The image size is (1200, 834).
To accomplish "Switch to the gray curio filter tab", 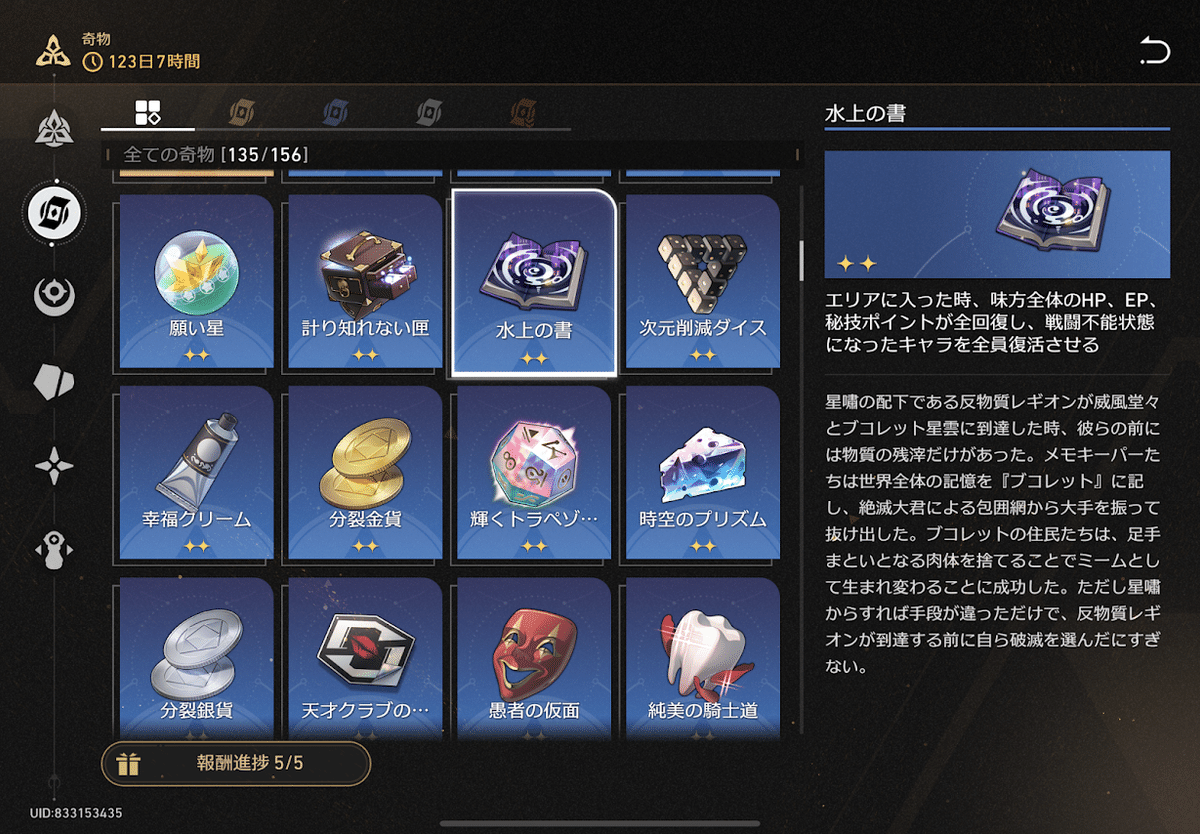I will click(x=429, y=111).
